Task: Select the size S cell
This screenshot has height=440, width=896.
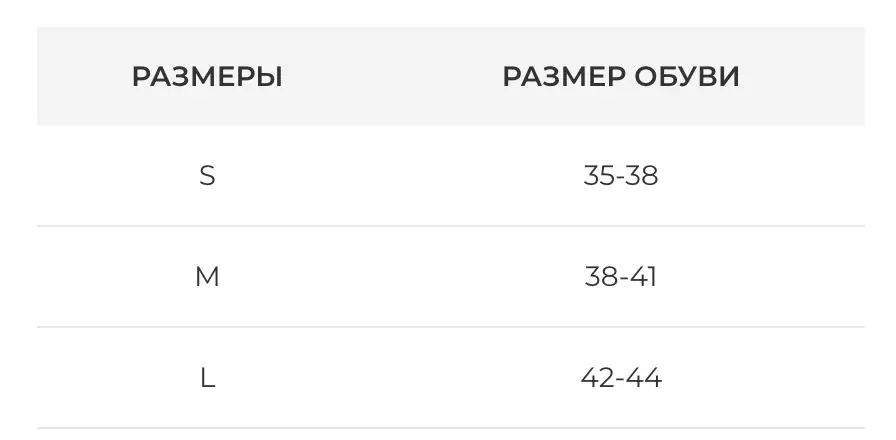Action: coord(207,176)
